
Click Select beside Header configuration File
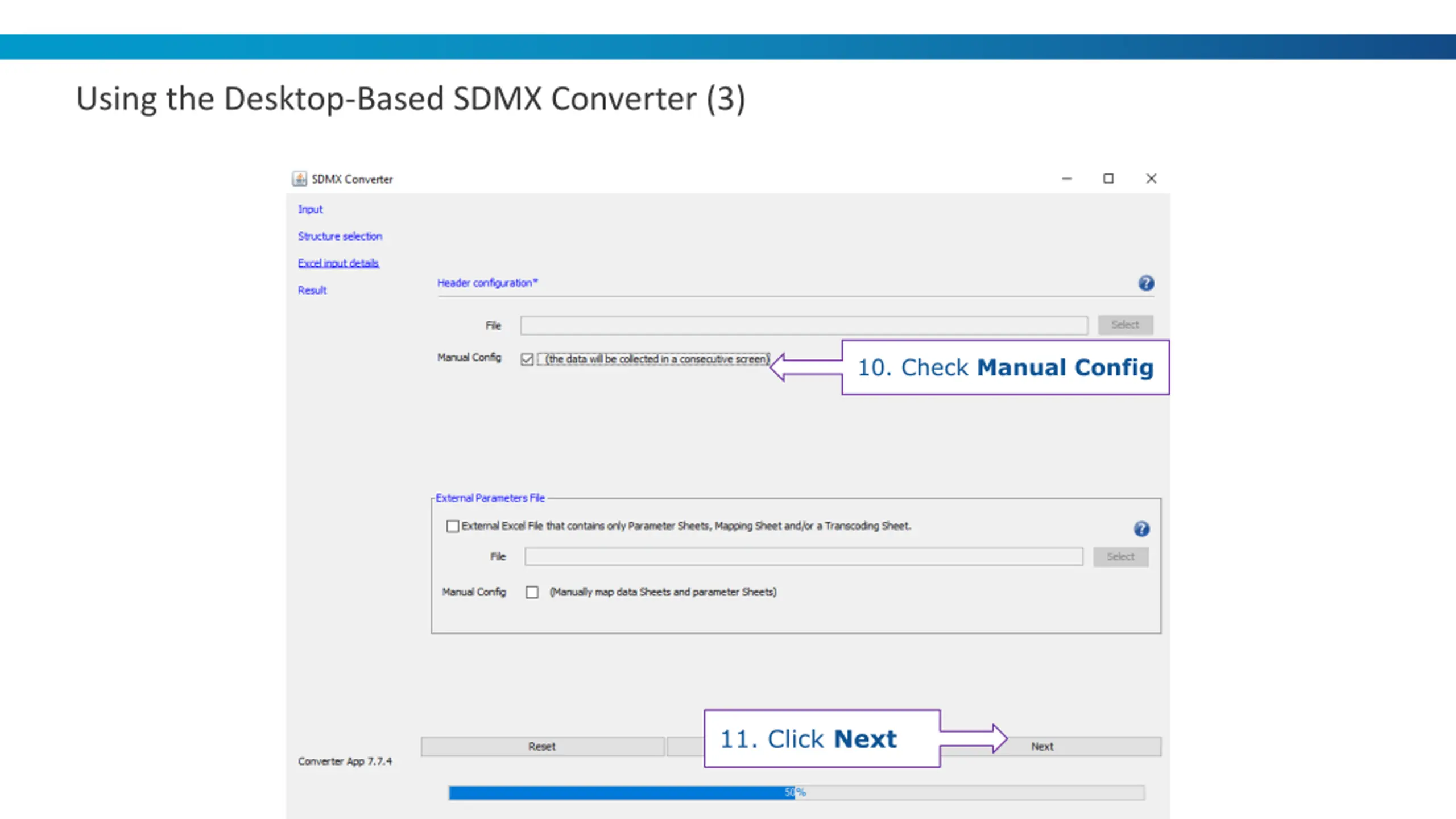pyautogui.click(x=1125, y=325)
